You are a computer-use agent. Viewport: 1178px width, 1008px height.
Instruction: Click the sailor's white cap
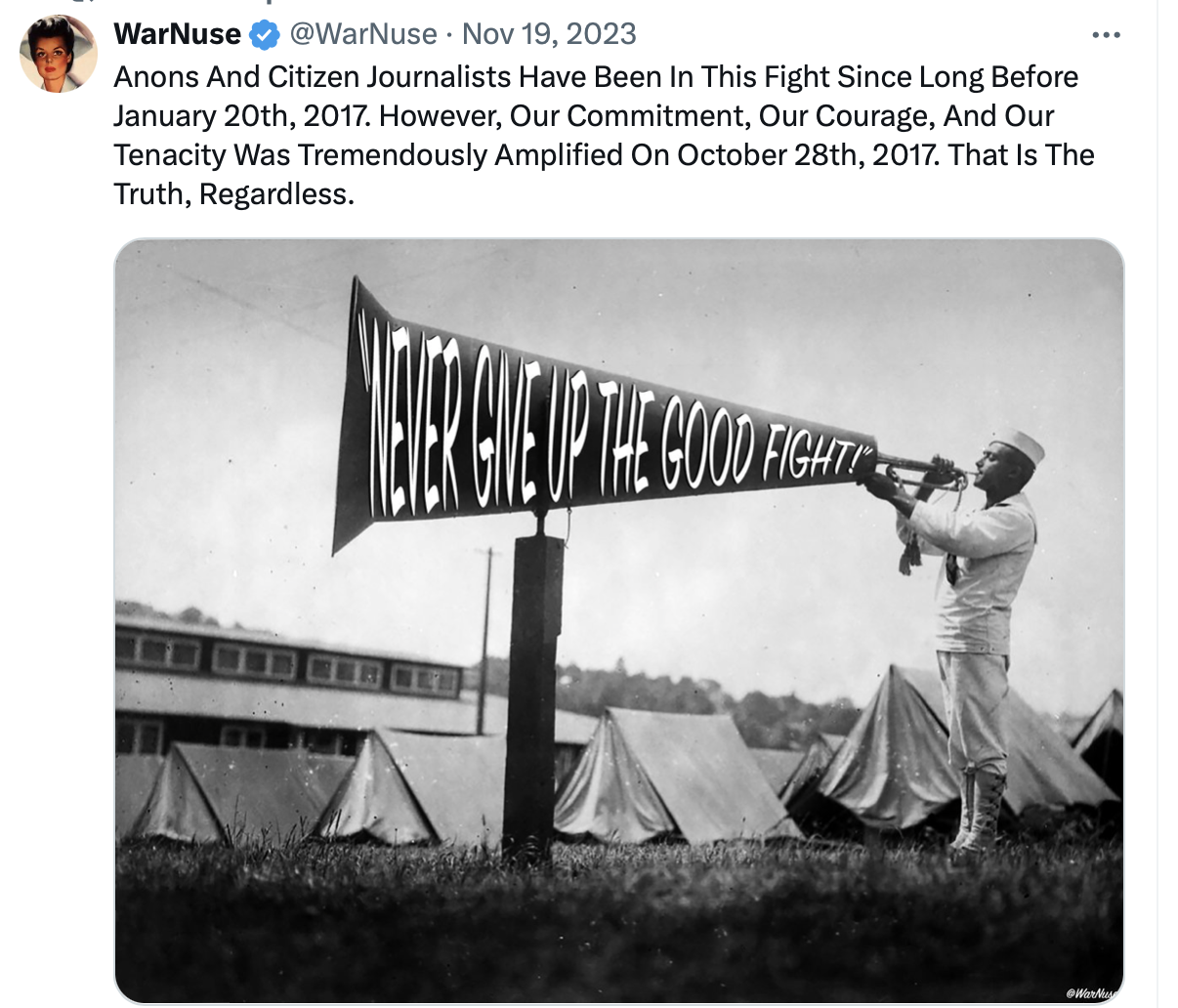pyautogui.click(x=1019, y=443)
